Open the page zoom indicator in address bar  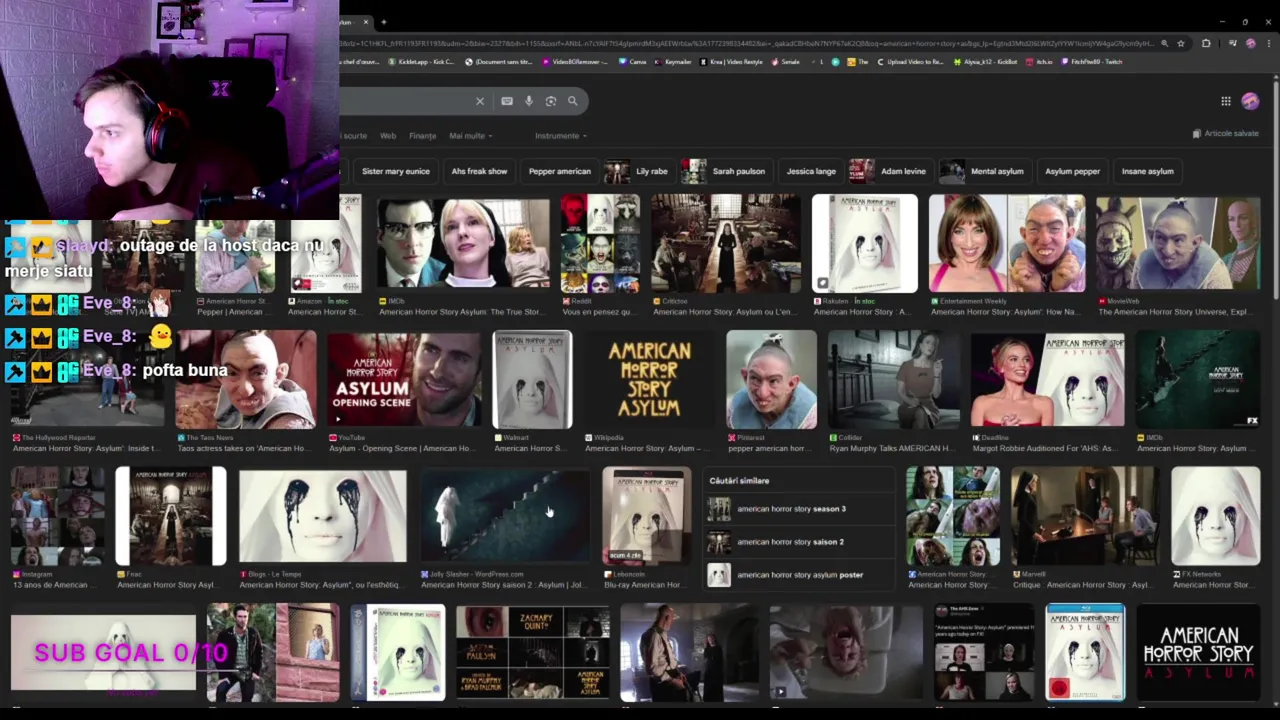point(1164,44)
